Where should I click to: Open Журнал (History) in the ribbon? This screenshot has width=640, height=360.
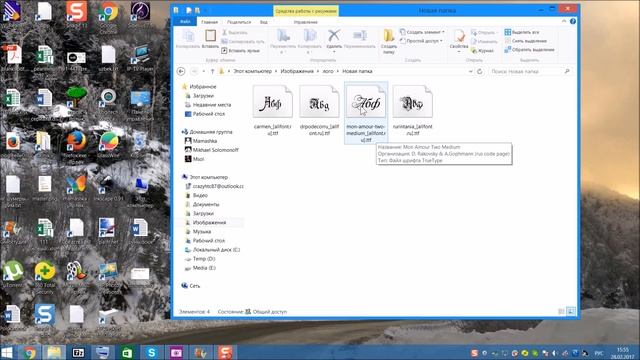(x=482, y=51)
